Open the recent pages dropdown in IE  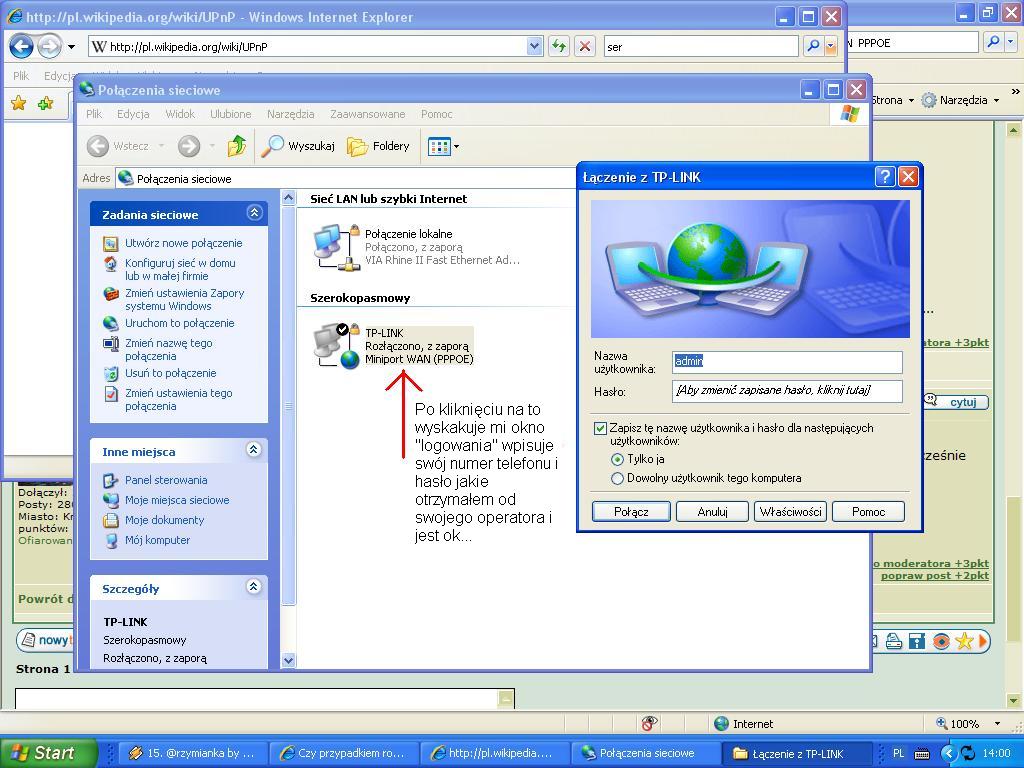tap(71, 47)
